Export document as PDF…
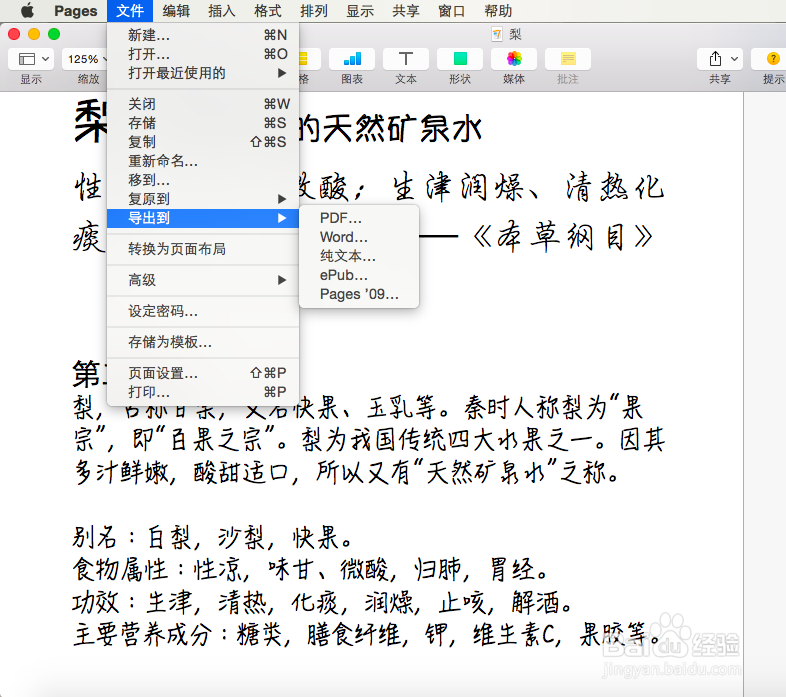The image size is (786, 697). point(359,218)
